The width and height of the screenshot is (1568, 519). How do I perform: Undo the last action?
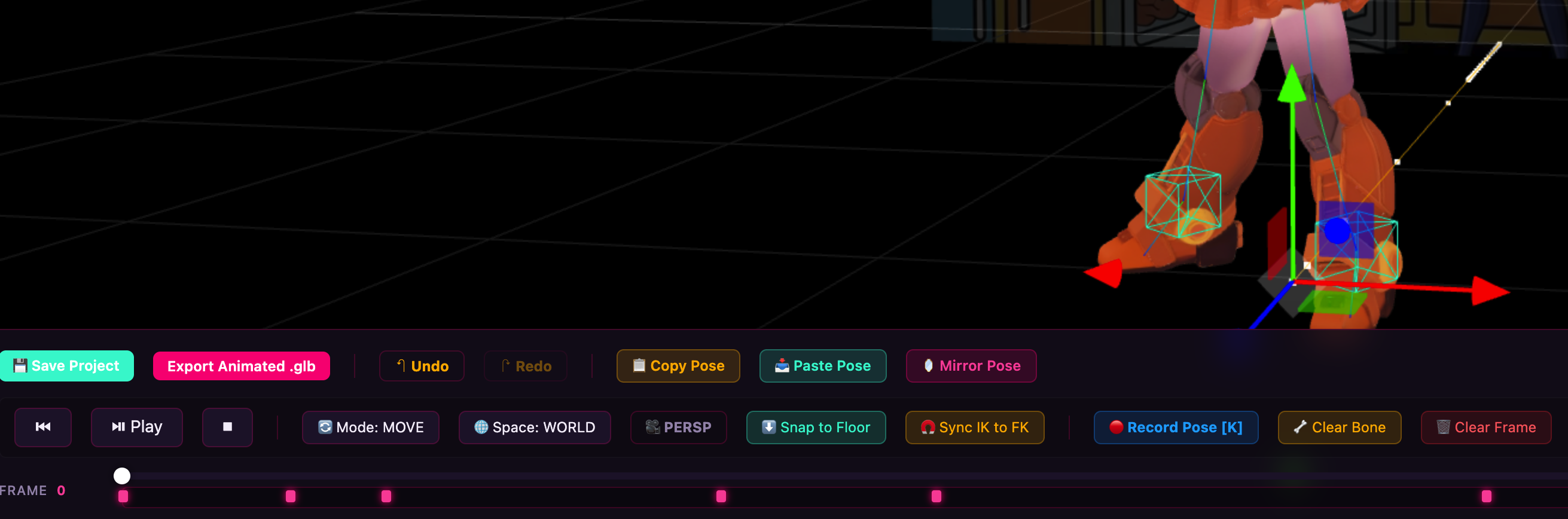pyautogui.click(x=422, y=366)
